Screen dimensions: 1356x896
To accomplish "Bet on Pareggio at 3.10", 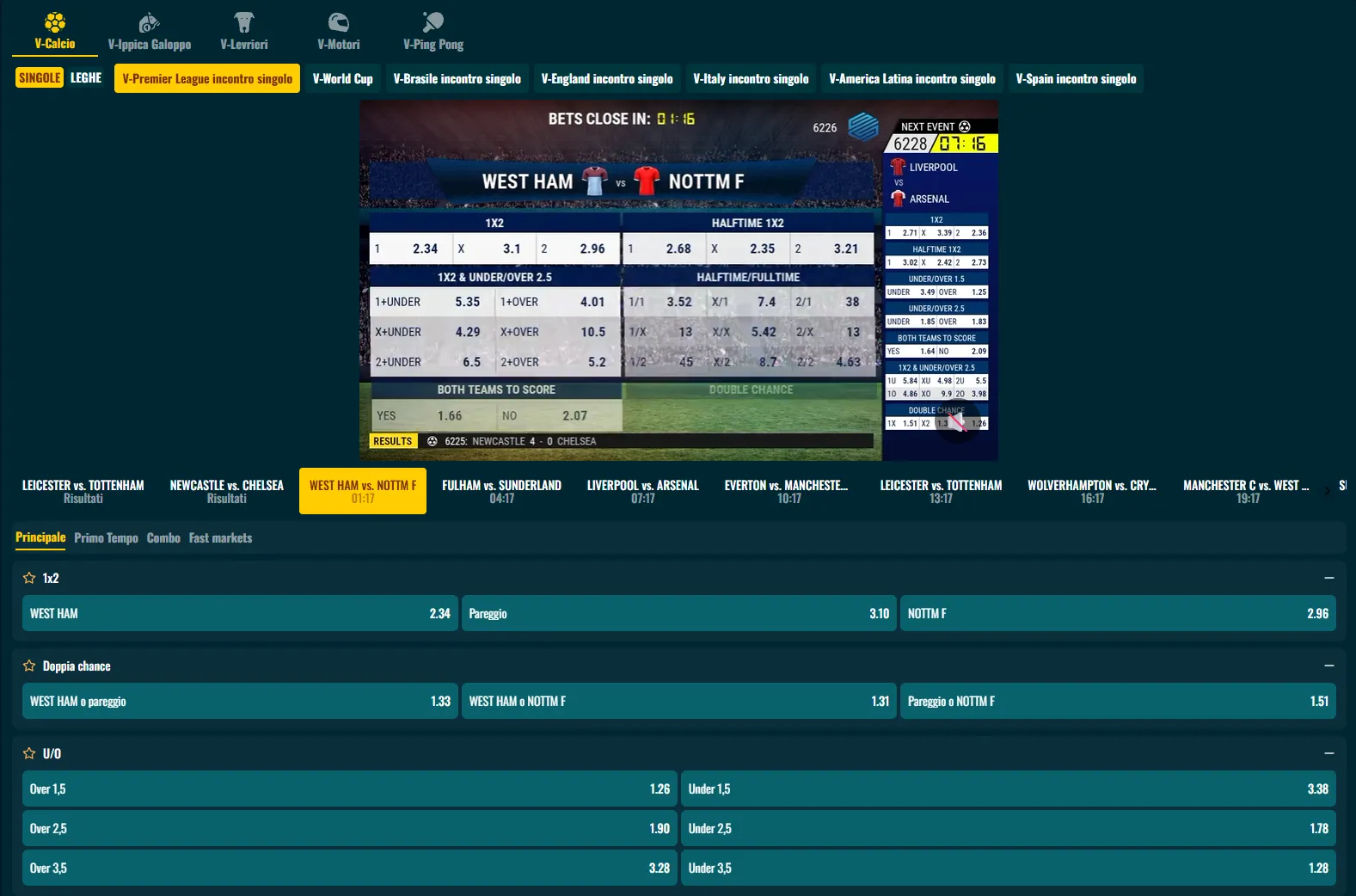I will coord(679,613).
